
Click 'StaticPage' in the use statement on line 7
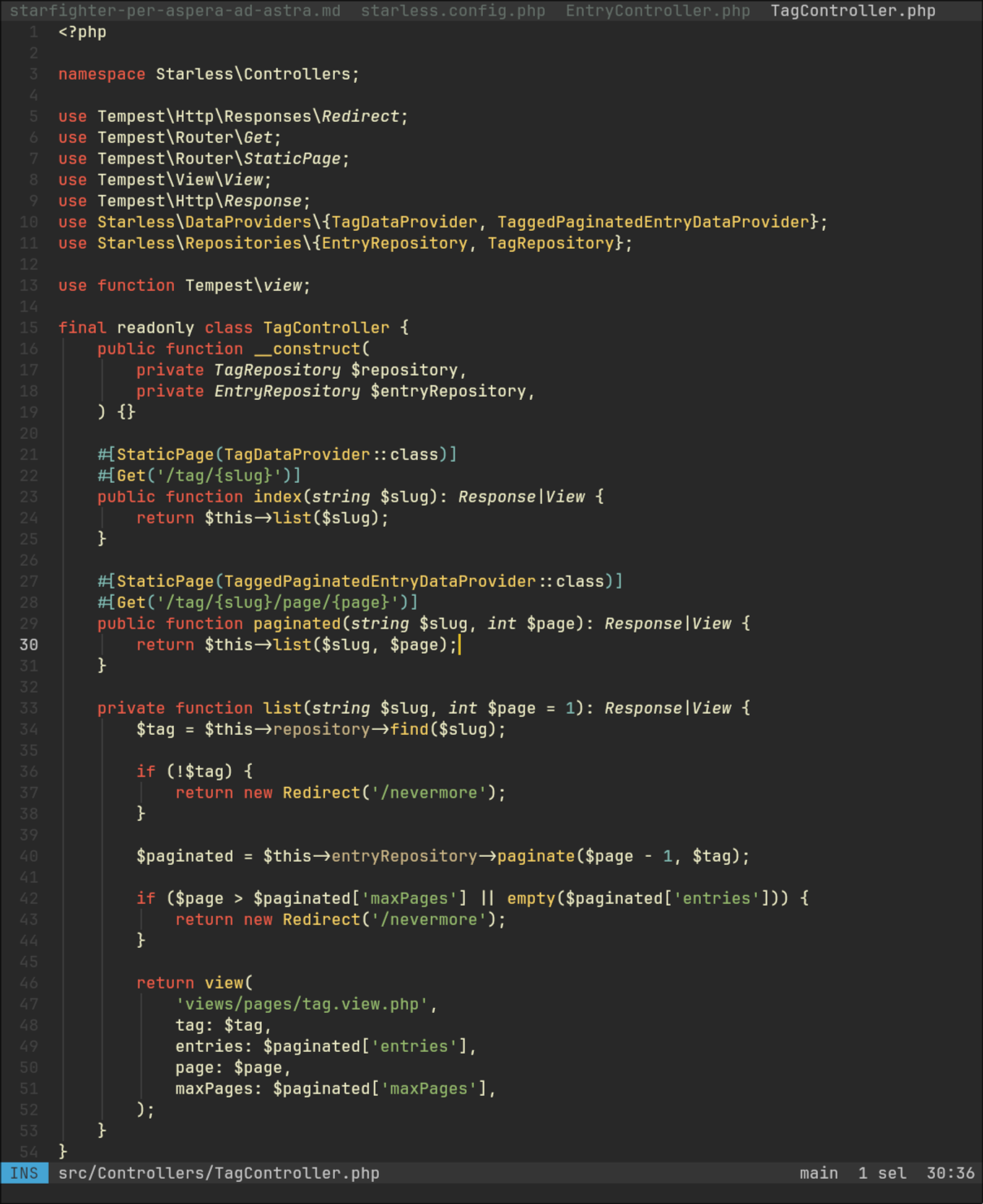[x=292, y=159]
